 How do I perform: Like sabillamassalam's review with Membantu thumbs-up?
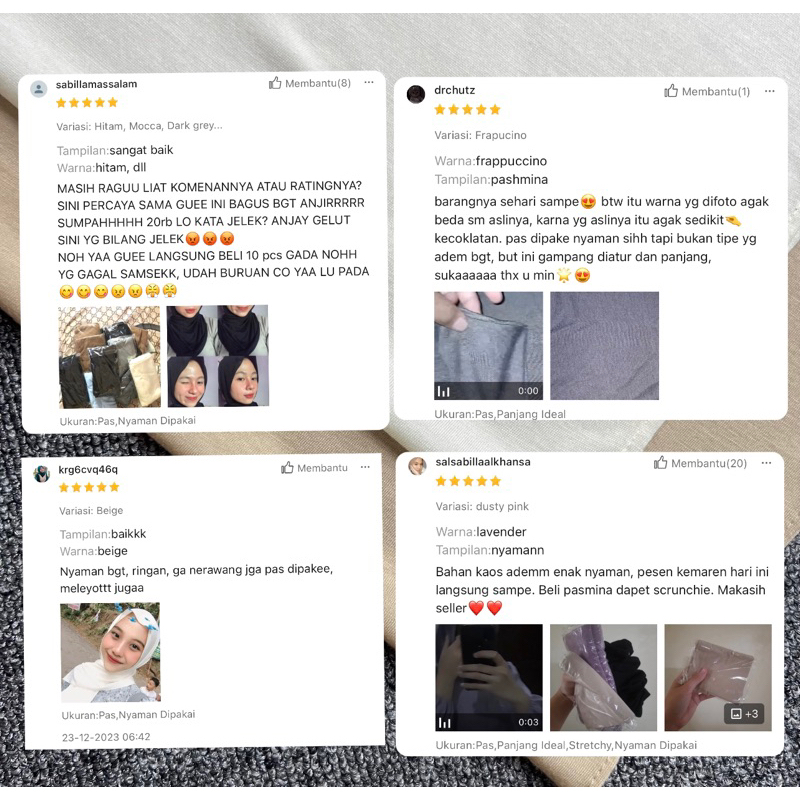(x=310, y=83)
